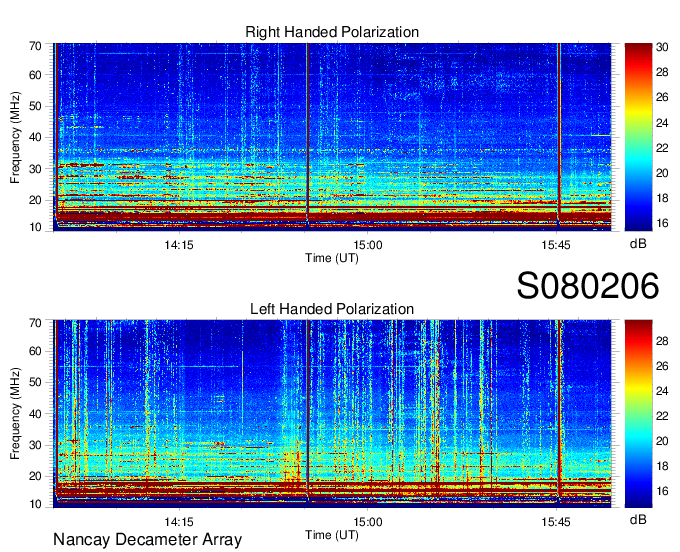680x552 pixels.
Task: Click Frequency (MHz) axis label of Right Handed plot
Action: tap(15, 137)
